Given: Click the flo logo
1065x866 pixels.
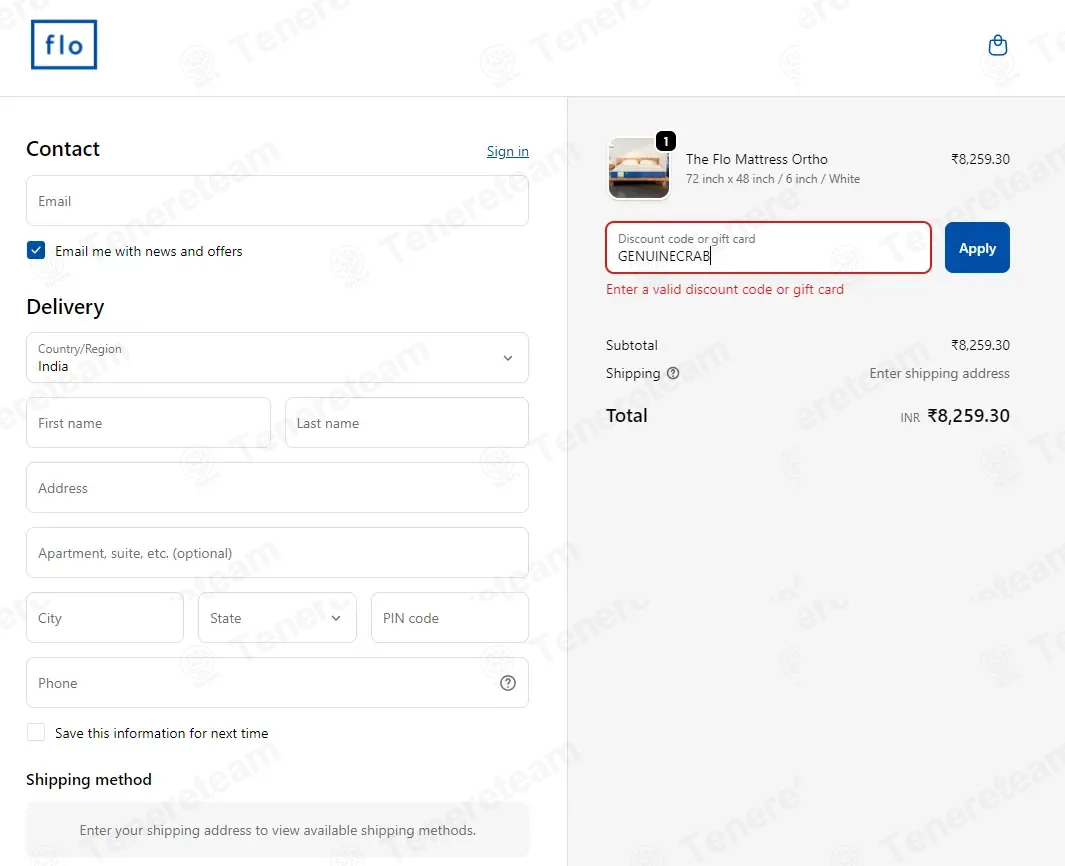Looking at the screenshot, I should click(x=64, y=45).
